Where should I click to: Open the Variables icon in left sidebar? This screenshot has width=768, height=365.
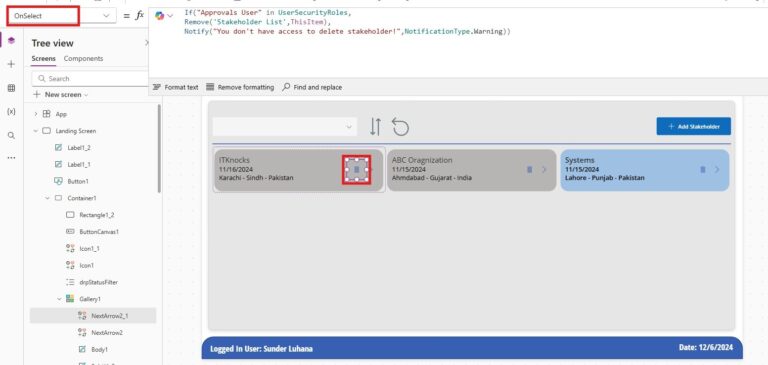pyautogui.click(x=11, y=112)
